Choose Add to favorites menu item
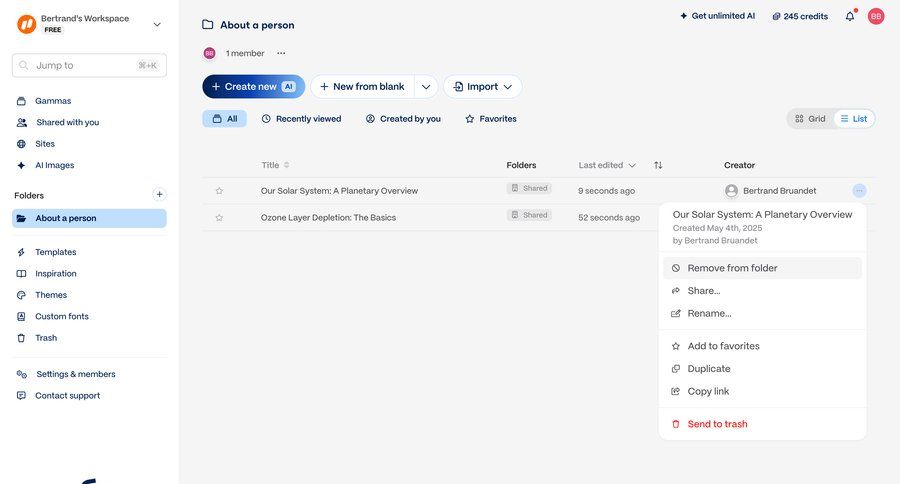 click(762, 346)
